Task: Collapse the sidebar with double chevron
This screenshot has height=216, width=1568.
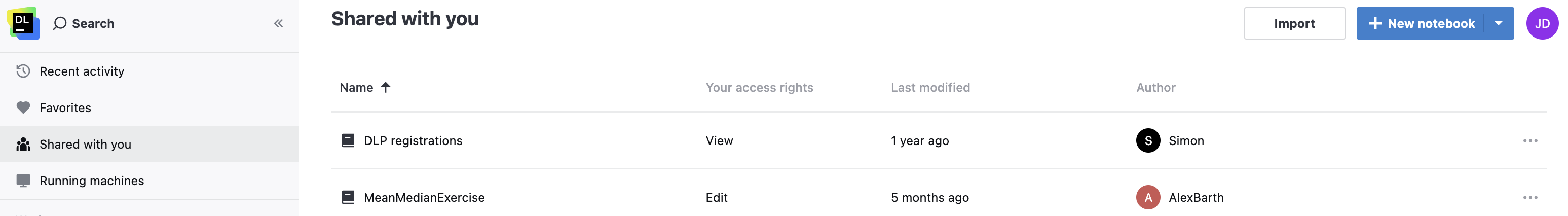Action: coord(278,24)
